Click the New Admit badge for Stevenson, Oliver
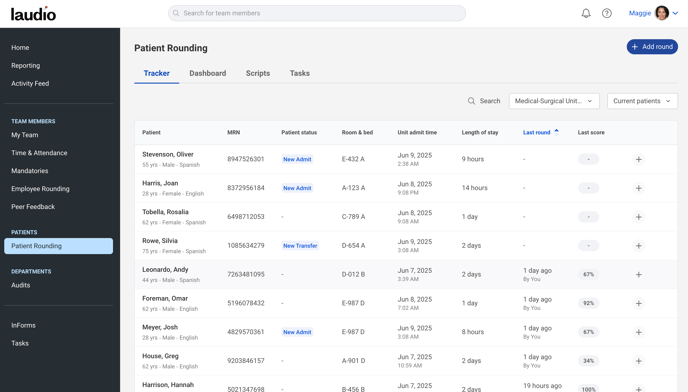The height and width of the screenshot is (392, 688). tap(297, 159)
